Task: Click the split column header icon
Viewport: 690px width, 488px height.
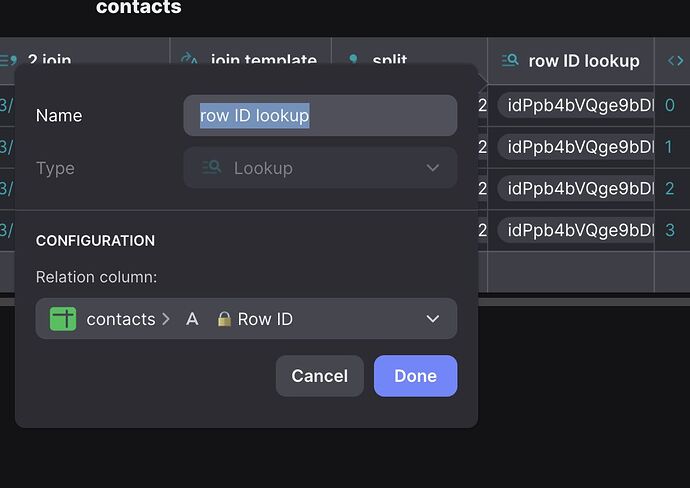Action: (x=352, y=59)
